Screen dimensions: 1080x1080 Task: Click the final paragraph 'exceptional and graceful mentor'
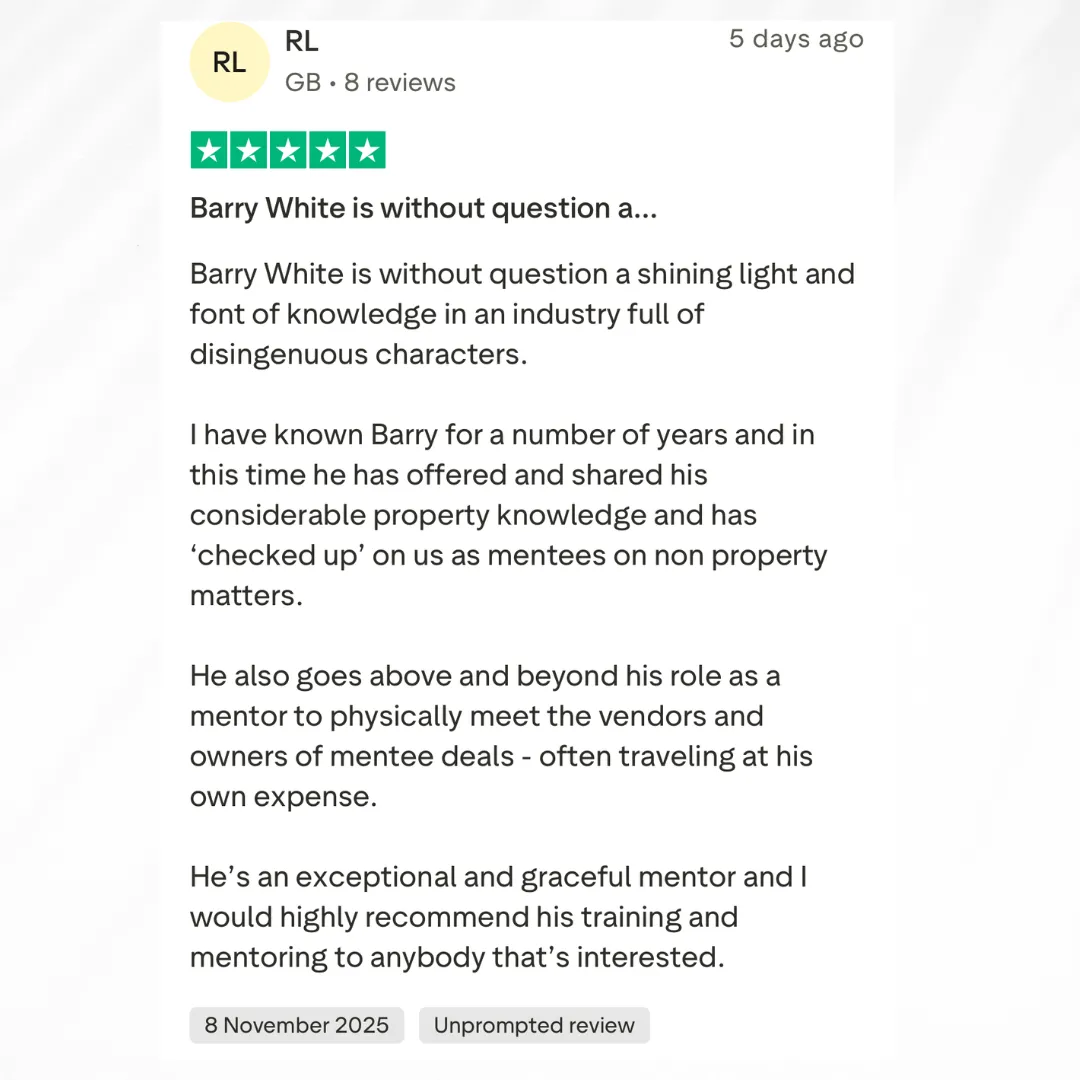click(x=498, y=917)
